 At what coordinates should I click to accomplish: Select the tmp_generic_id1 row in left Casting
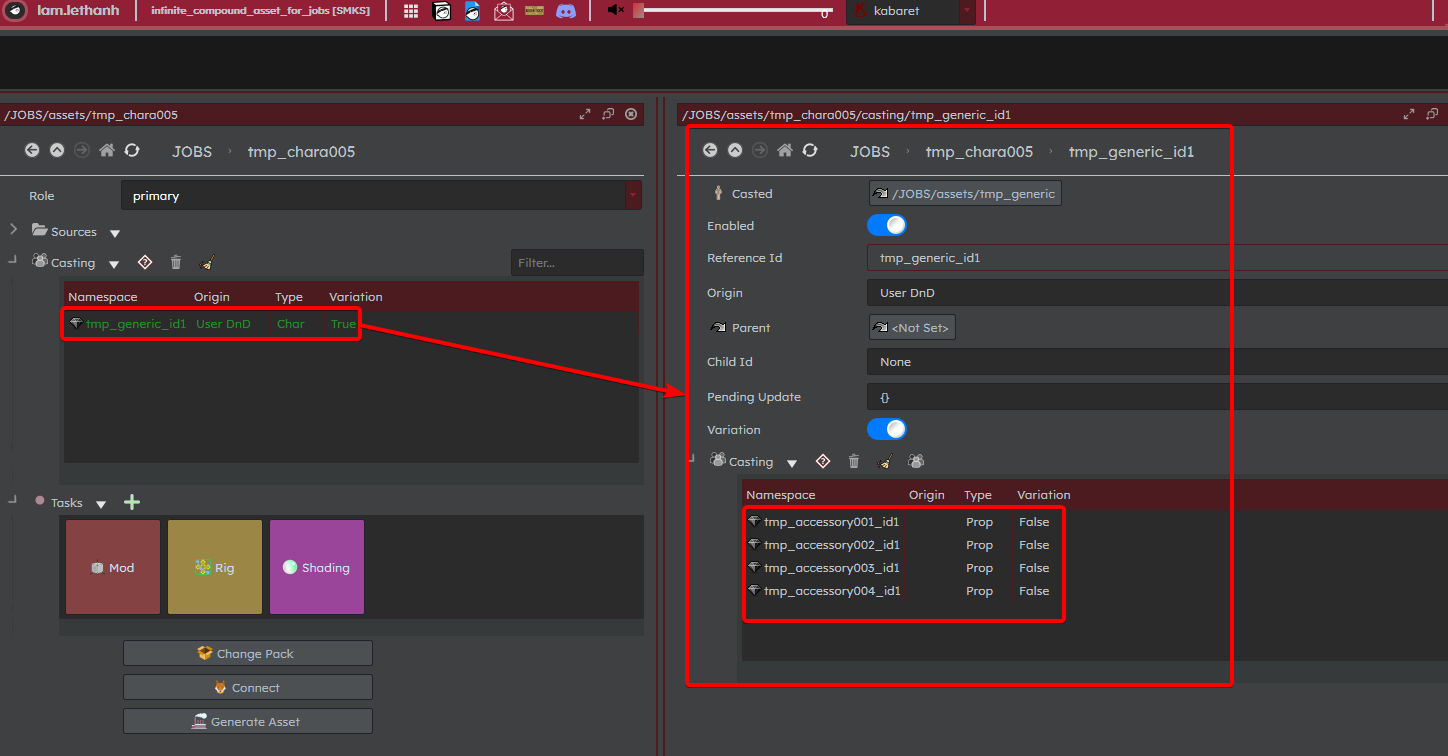[x=351, y=324]
